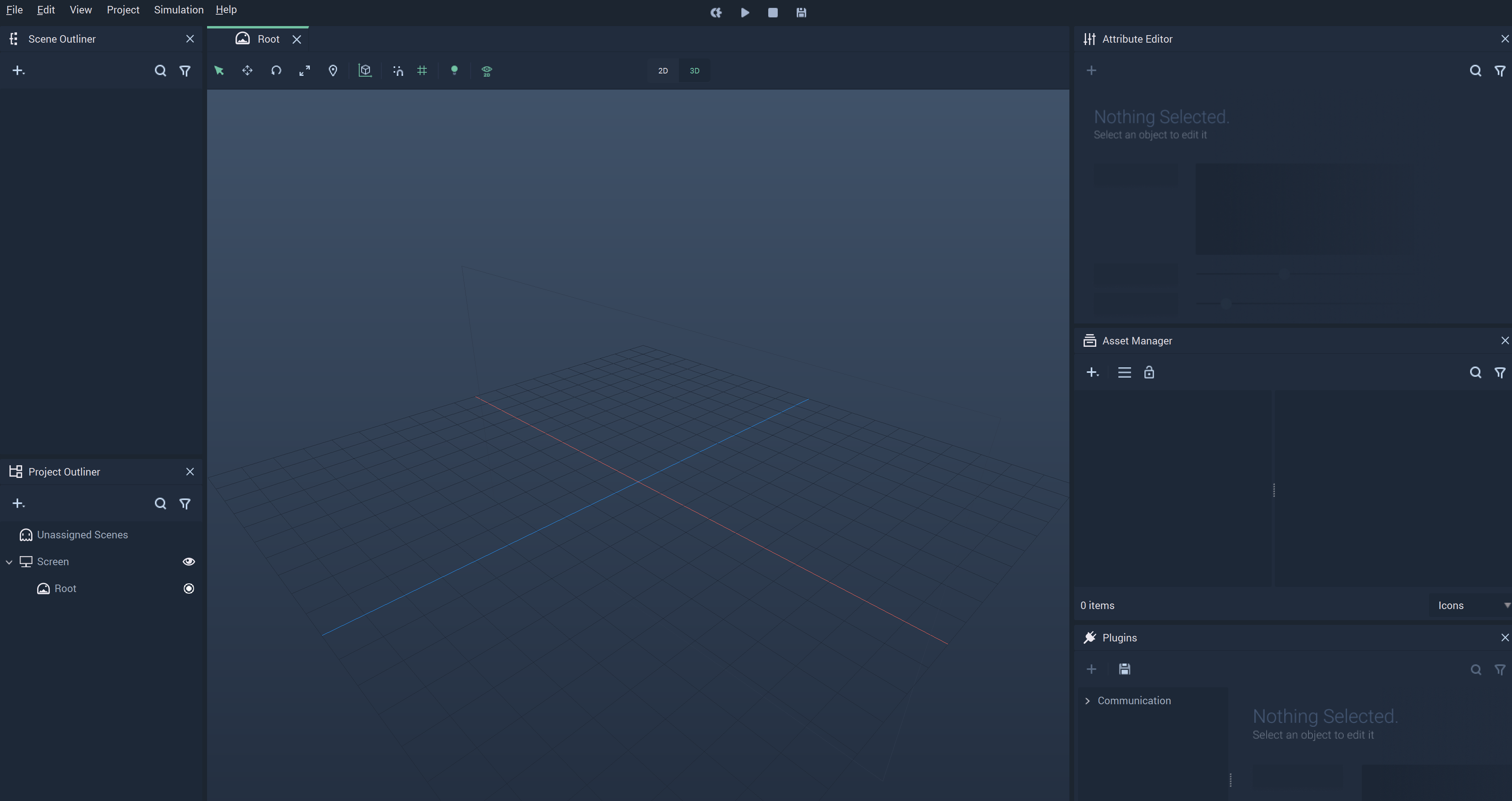Image resolution: width=1512 pixels, height=801 pixels.
Task: Select Root scene in Project Outliner
Action: point(65,588)
